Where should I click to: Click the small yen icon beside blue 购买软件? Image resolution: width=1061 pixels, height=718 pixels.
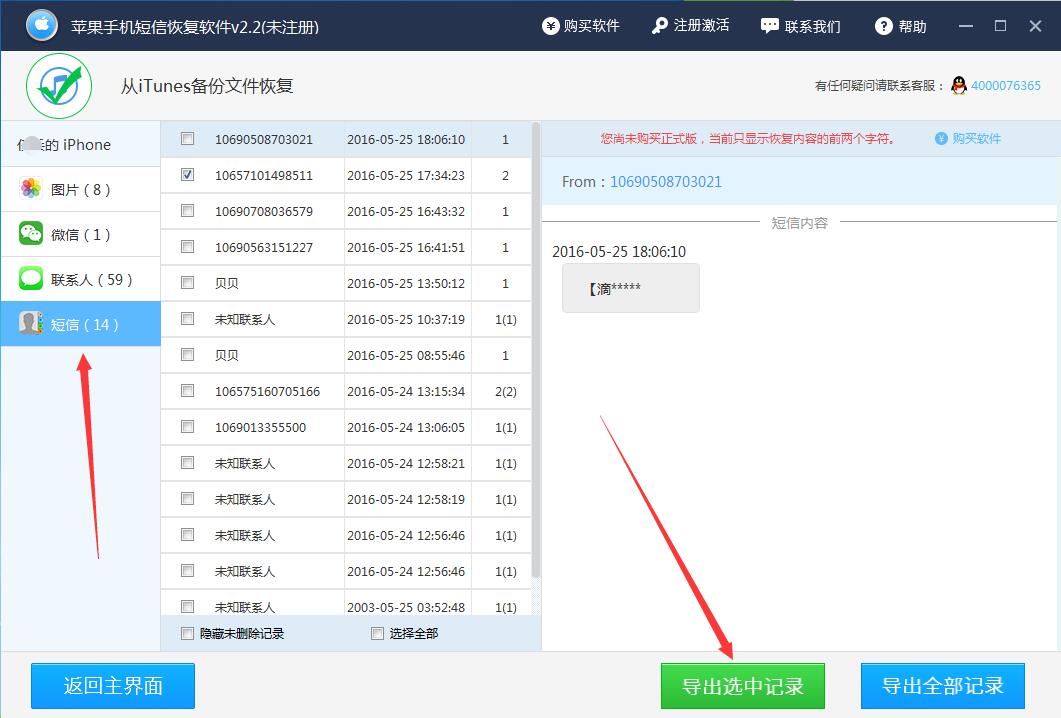(x=941, y=139)
